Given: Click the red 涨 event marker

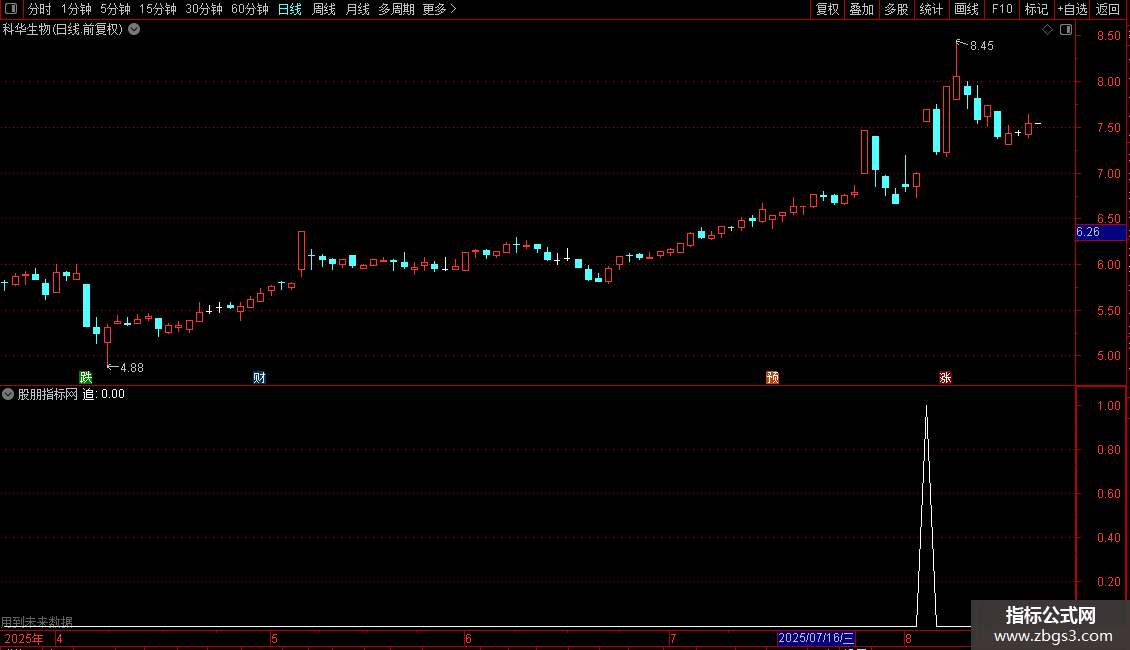Looking at the screenshot, I should click(x=946, y=378).
